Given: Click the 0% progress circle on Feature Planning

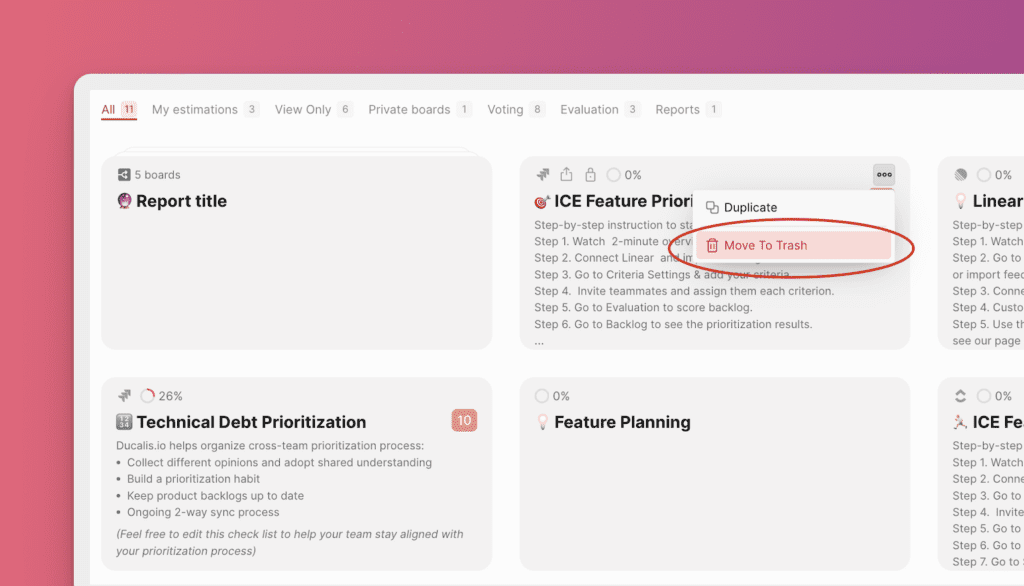Looking at the screenshot, I should click(542, 396).
